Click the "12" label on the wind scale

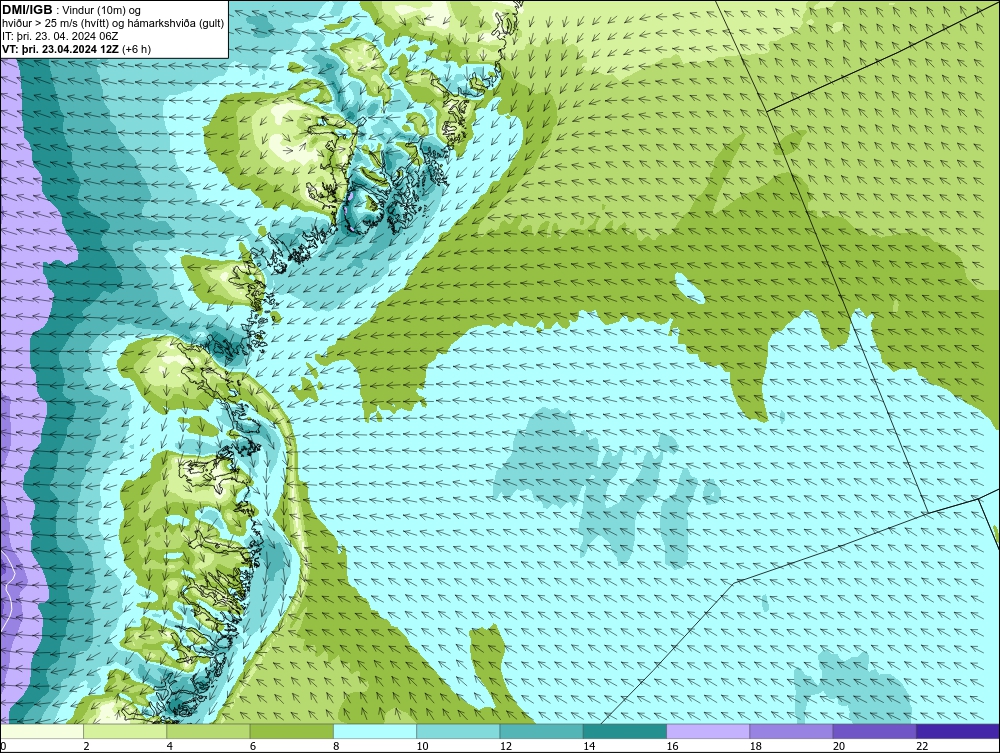click(x=506, y=747)
